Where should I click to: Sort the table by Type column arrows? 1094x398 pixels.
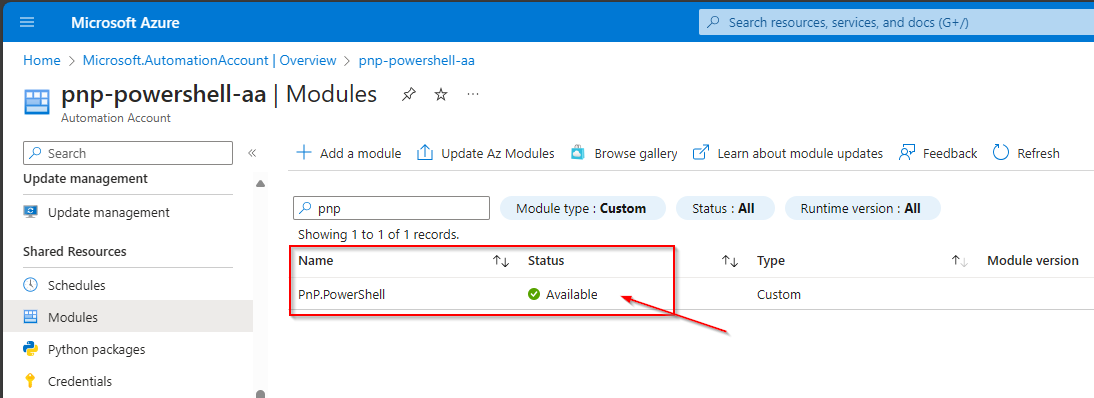pyautogui.click(x=960, y=260)
